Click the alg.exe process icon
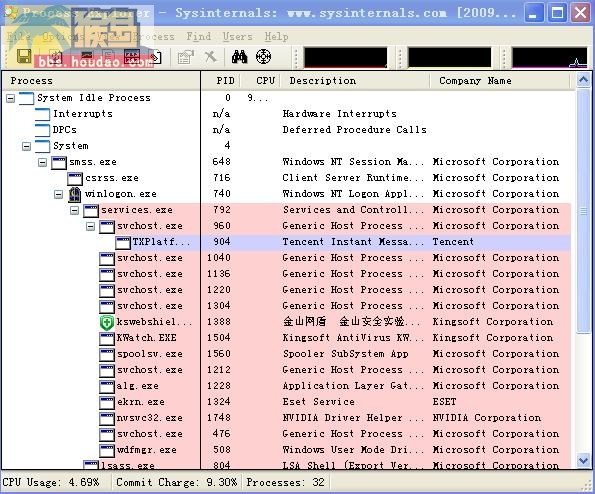 click(x=107, y=386)
